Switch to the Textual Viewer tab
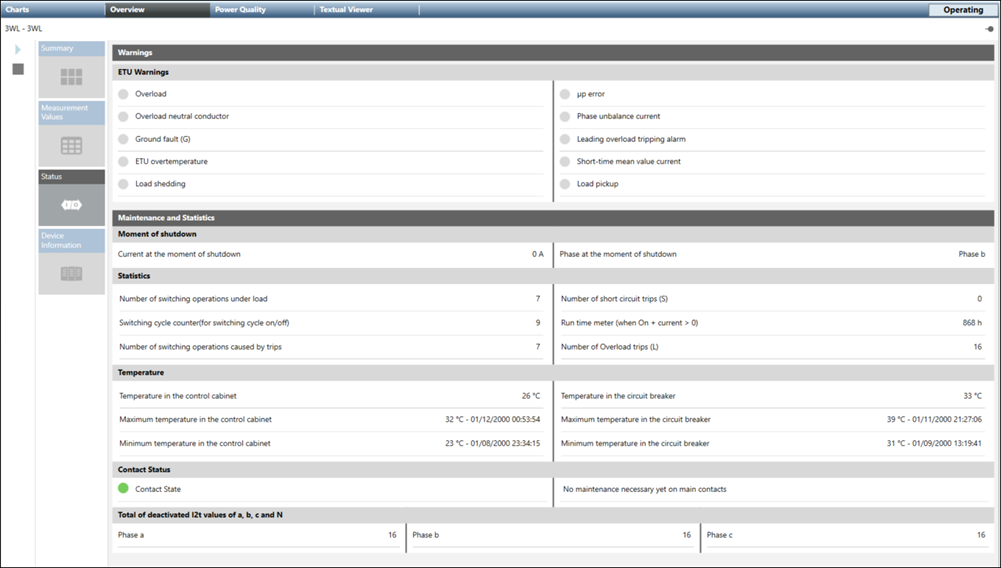This screenshot has width=1001, height=568. [x=346, y=10]
